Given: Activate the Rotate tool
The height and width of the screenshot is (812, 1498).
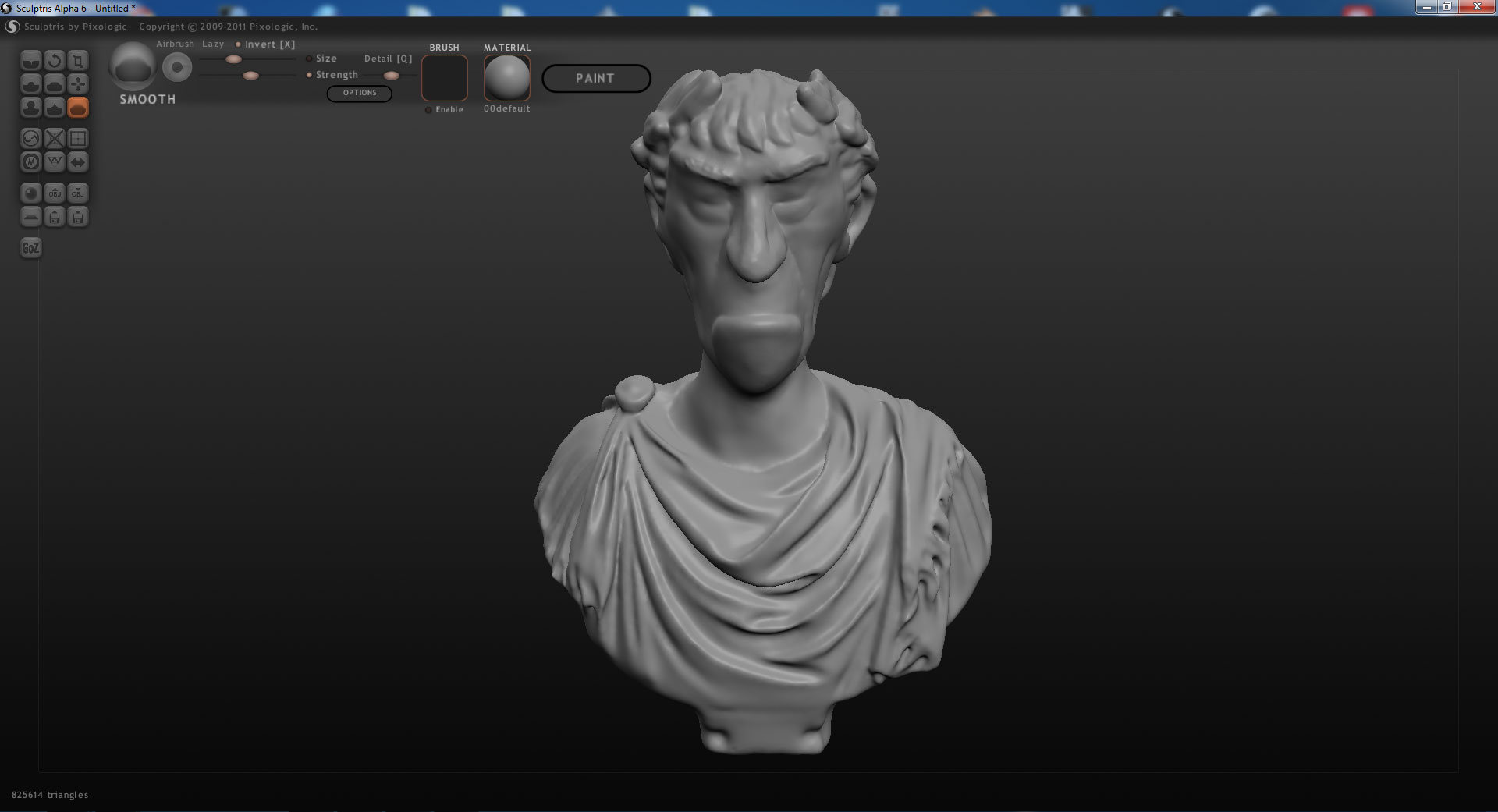Looking at the screenshot, I should pyautogui.click(x=54, y=61).
